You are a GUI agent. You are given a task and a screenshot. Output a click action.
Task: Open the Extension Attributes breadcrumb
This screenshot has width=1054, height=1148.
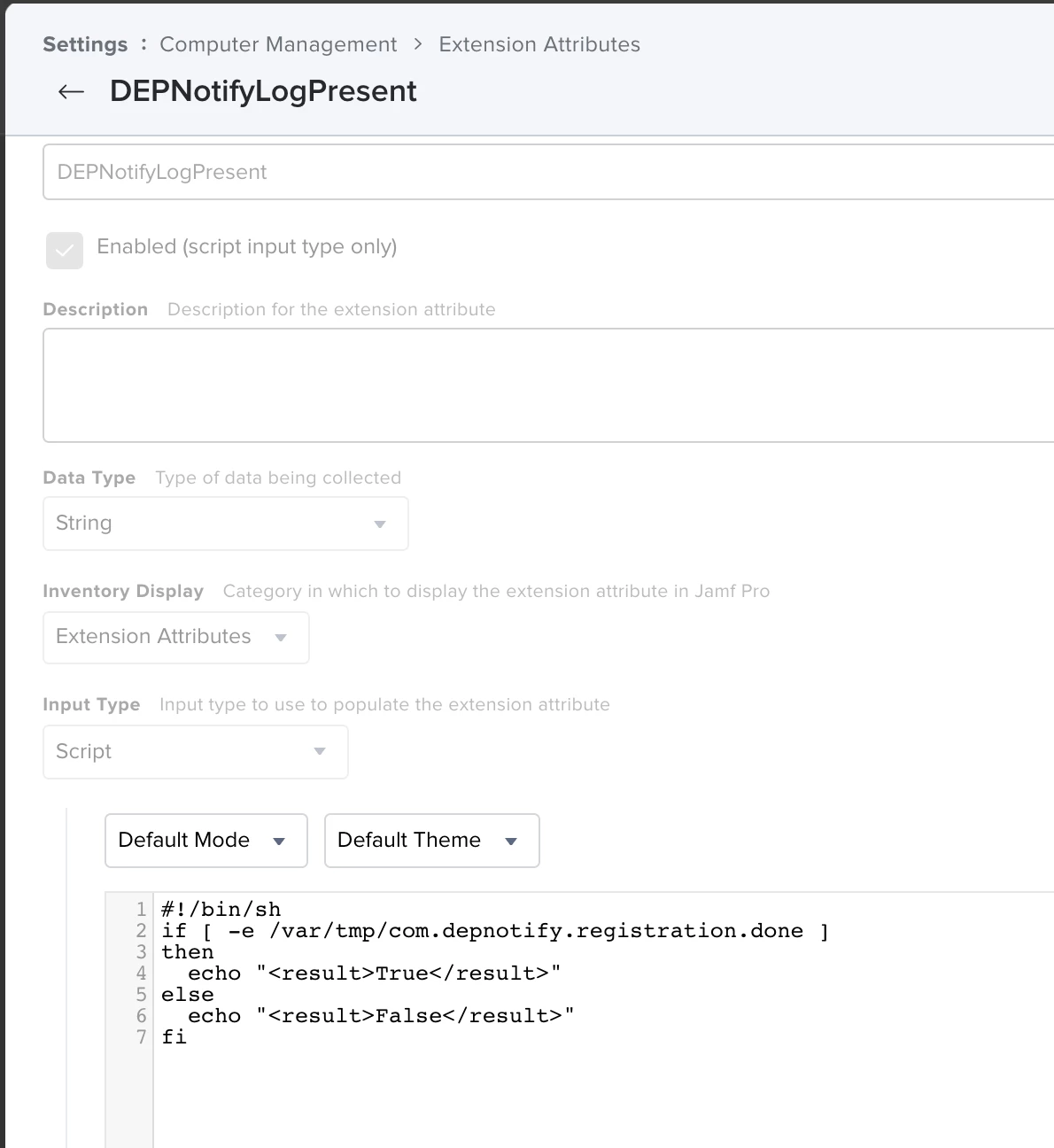tap(539, 44)
